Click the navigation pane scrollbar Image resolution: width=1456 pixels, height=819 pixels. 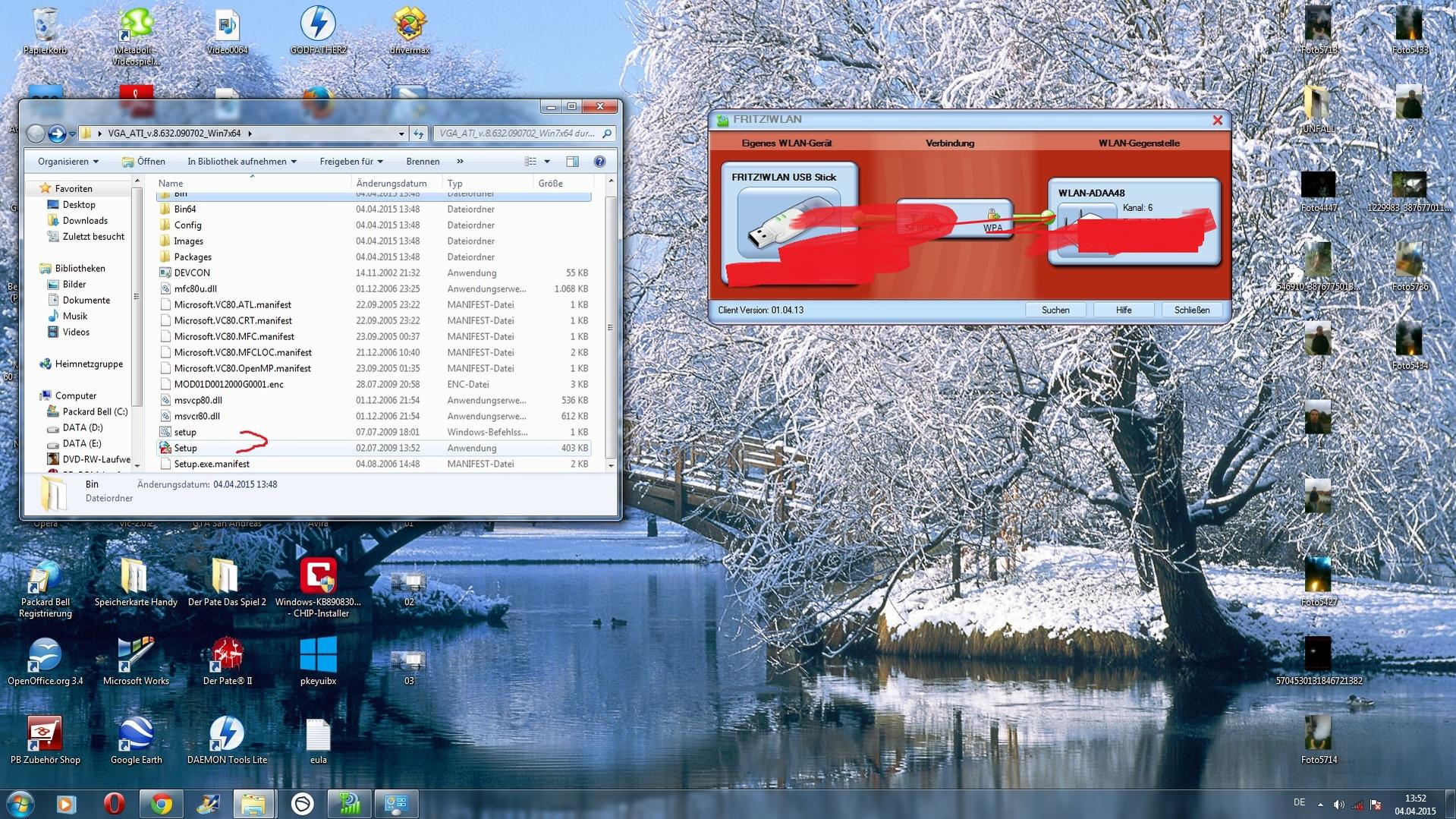[x=137, y=296]
